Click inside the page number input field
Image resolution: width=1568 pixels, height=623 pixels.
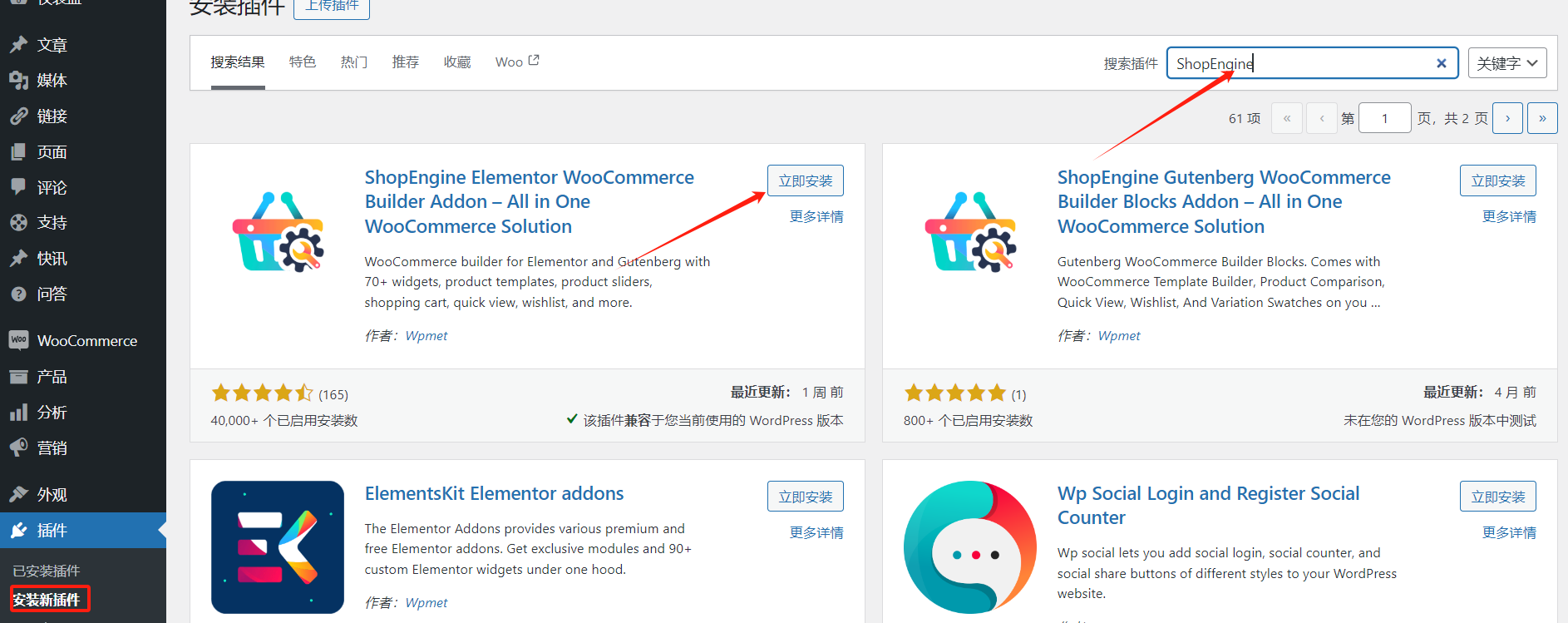pyautogui.click(x=1384, y=117)
